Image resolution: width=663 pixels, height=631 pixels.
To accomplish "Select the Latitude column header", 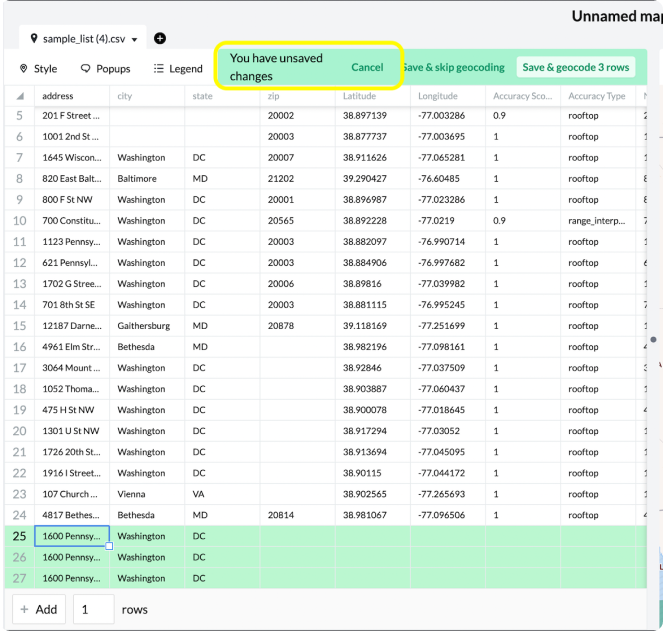I will (x=373, y=96).
